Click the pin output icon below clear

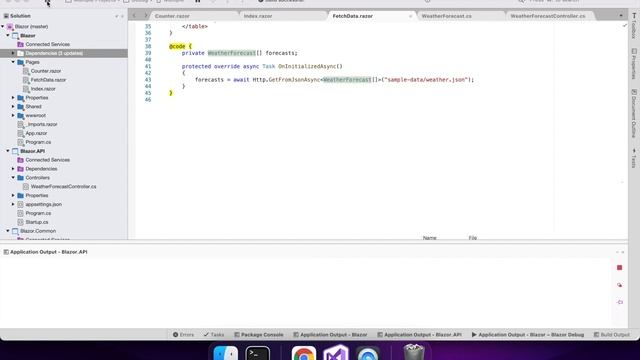pyautogui.click(x=620, y=302)
